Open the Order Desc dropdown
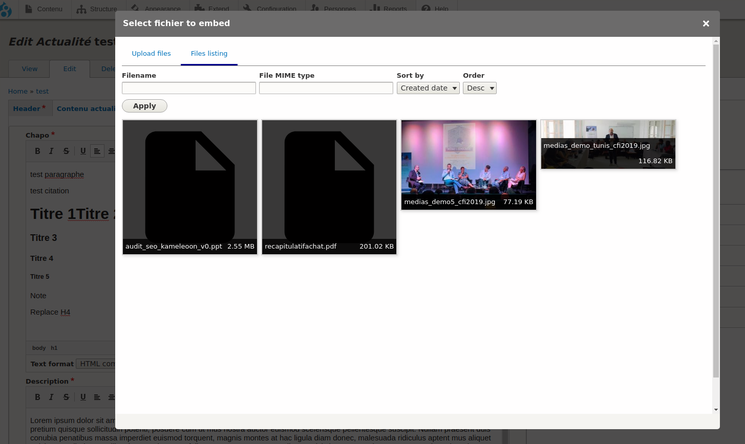 [x=479, y=88]
